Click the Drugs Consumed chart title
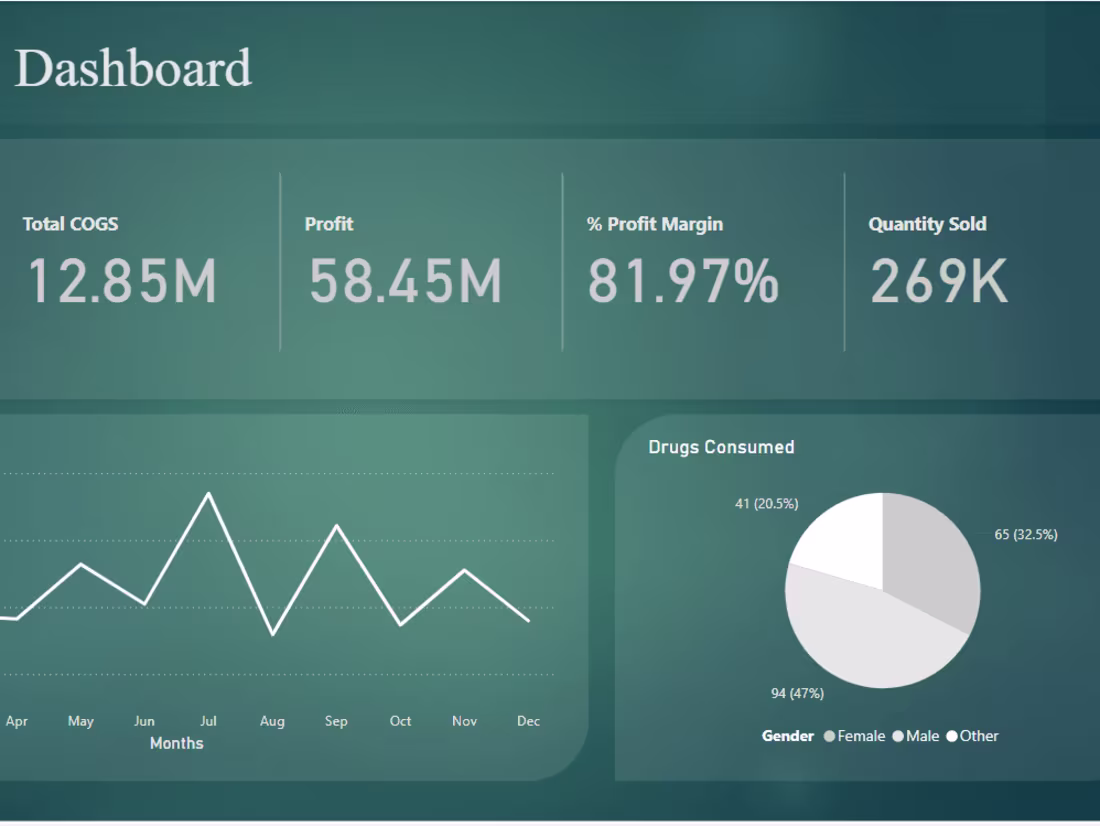The width and height of the screenshot is (1100, 826). click(721, 447)
